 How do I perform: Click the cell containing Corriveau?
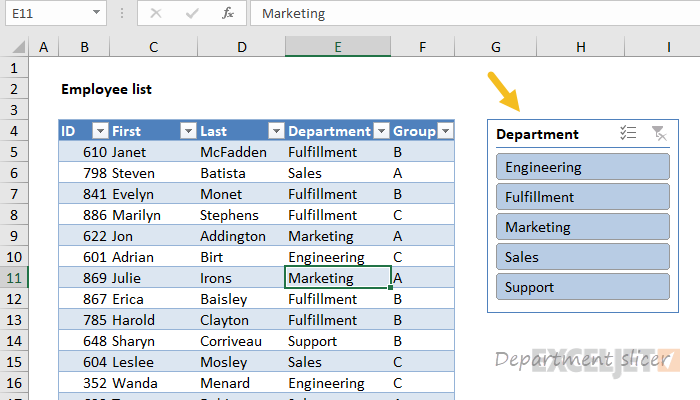click(x=242, y=341)
